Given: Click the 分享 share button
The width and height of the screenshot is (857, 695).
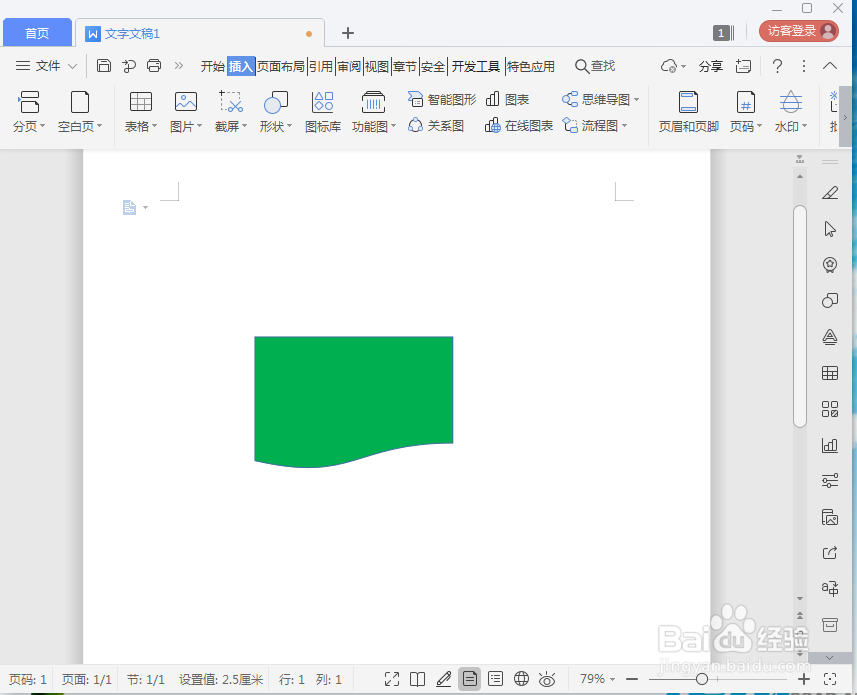Looking at the screenshot, I should [711, 66].
